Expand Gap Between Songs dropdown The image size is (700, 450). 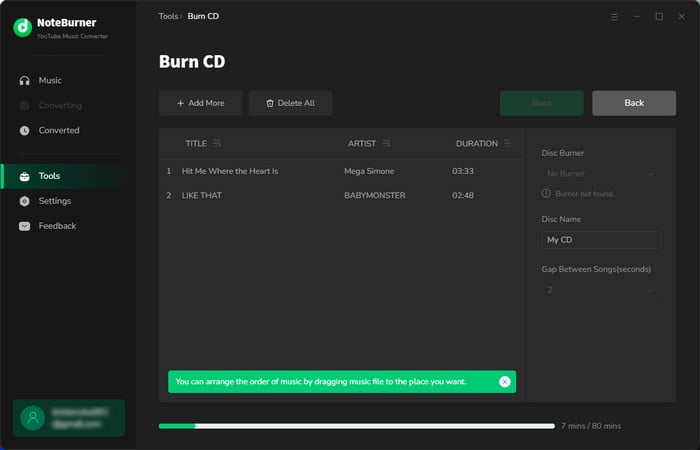(600, 290)
